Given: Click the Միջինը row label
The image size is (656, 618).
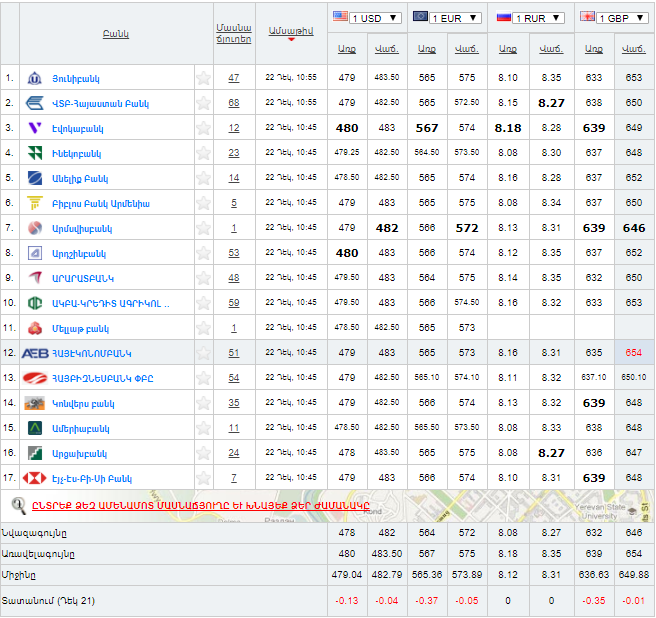Looking at the screenshot, I should (19, 575).
